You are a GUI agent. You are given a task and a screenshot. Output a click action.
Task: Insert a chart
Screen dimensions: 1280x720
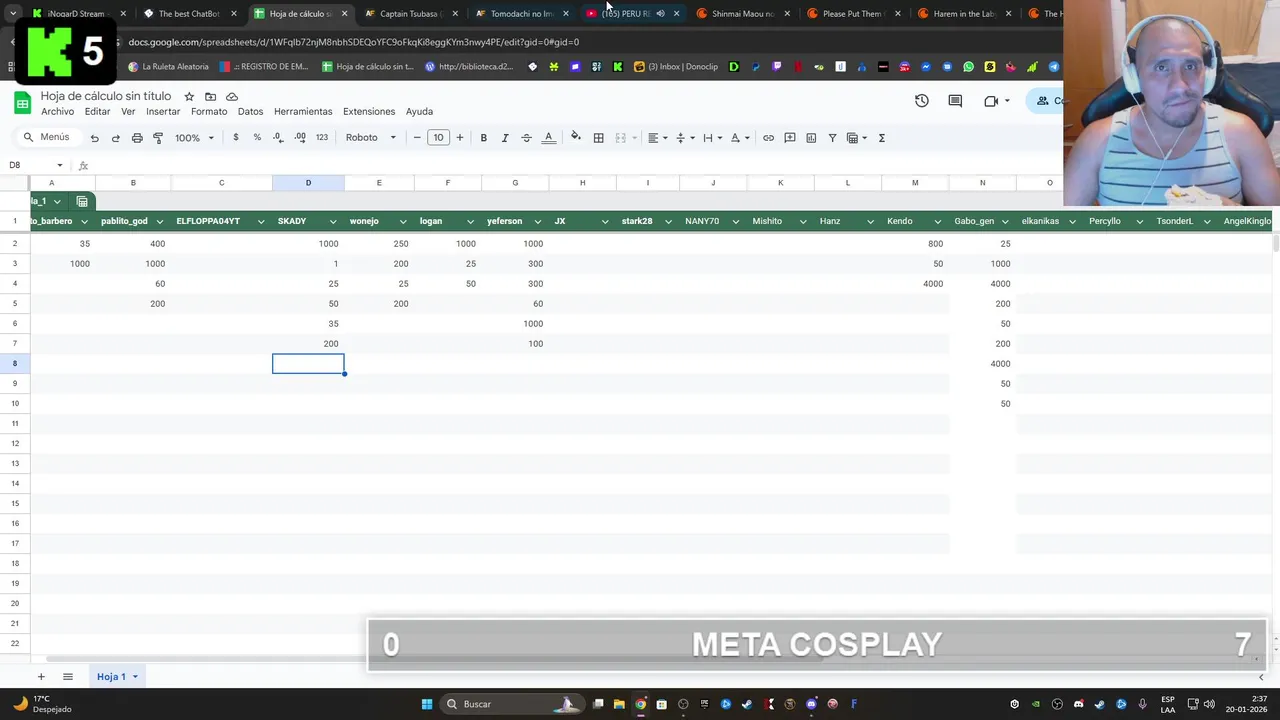coord(811,138)
